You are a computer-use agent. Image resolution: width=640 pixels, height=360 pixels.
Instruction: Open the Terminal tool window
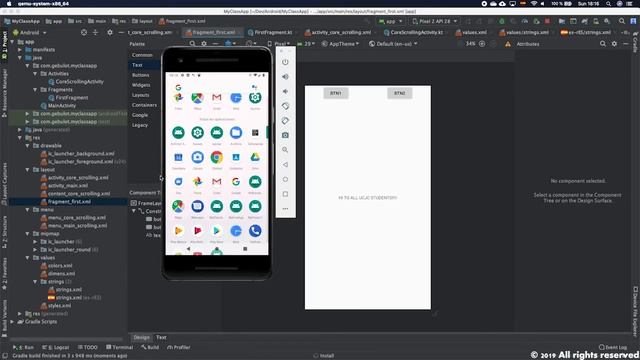(x=120, y=347)
